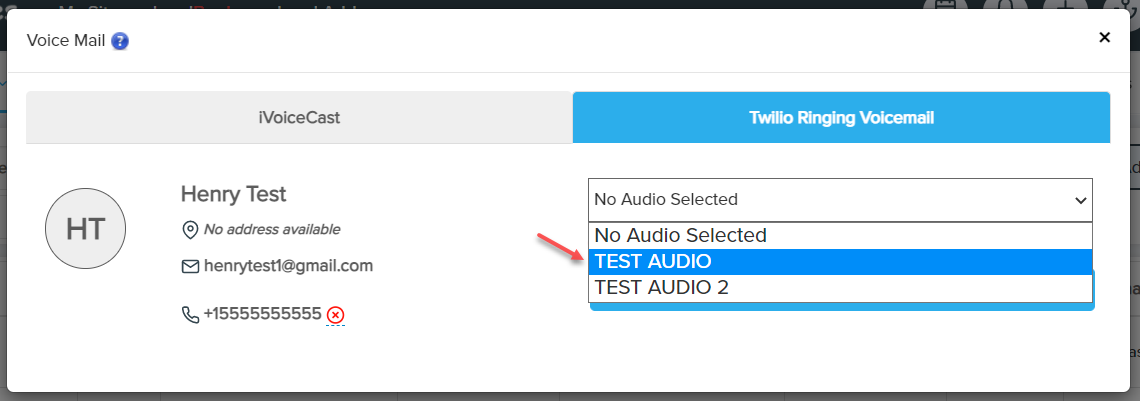
Task: Click the location pin icon
Action: pos(189,230)
